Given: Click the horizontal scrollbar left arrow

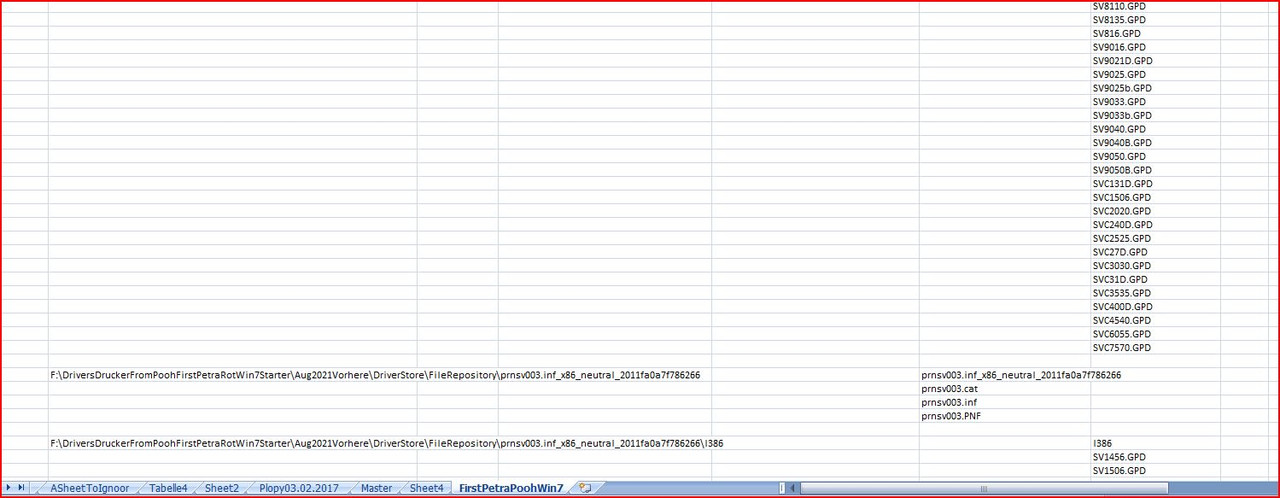Looking at the screenshot, I should pos(794,488).
